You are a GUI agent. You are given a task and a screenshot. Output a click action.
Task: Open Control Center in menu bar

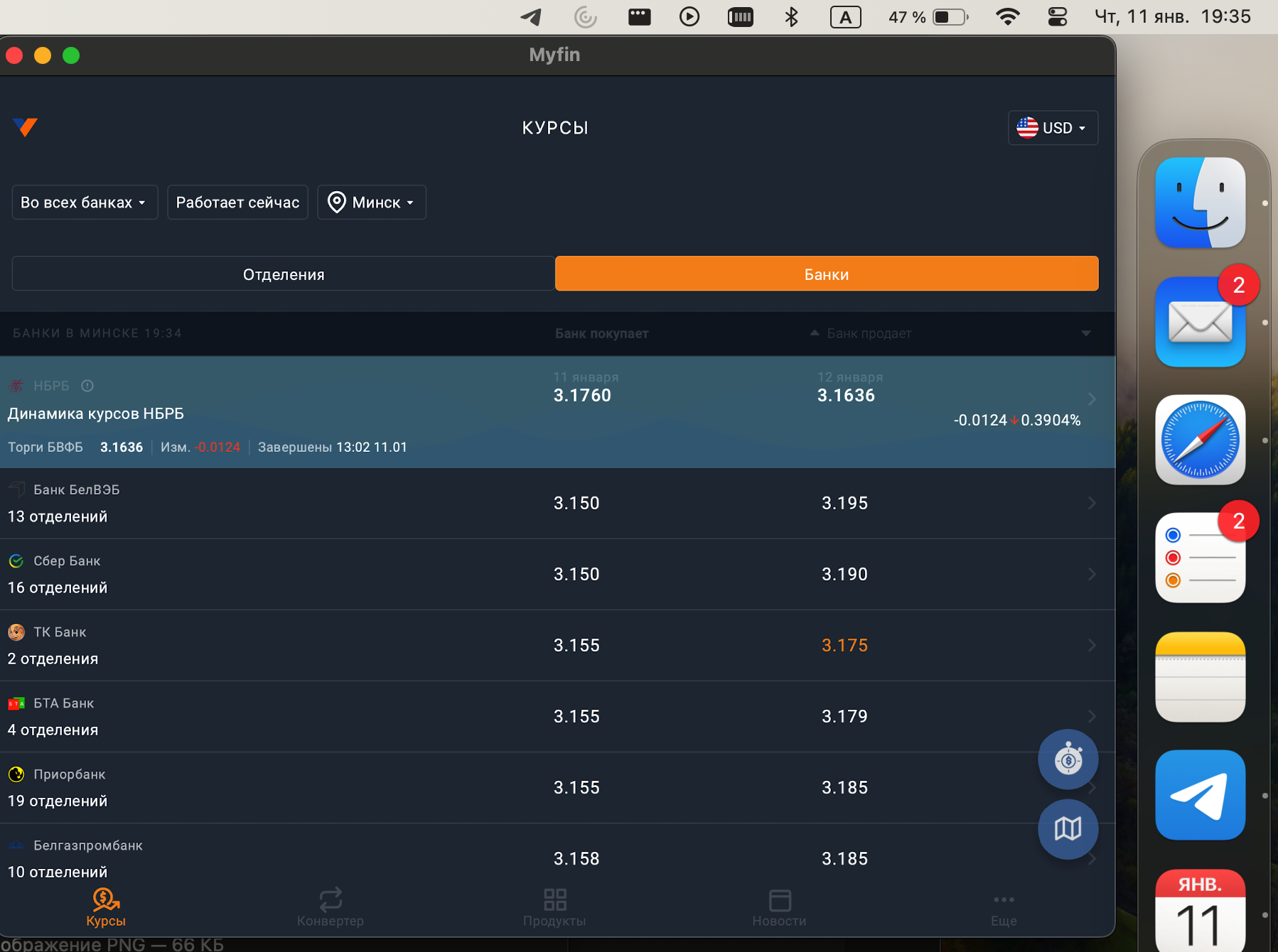coord(1058,16)
